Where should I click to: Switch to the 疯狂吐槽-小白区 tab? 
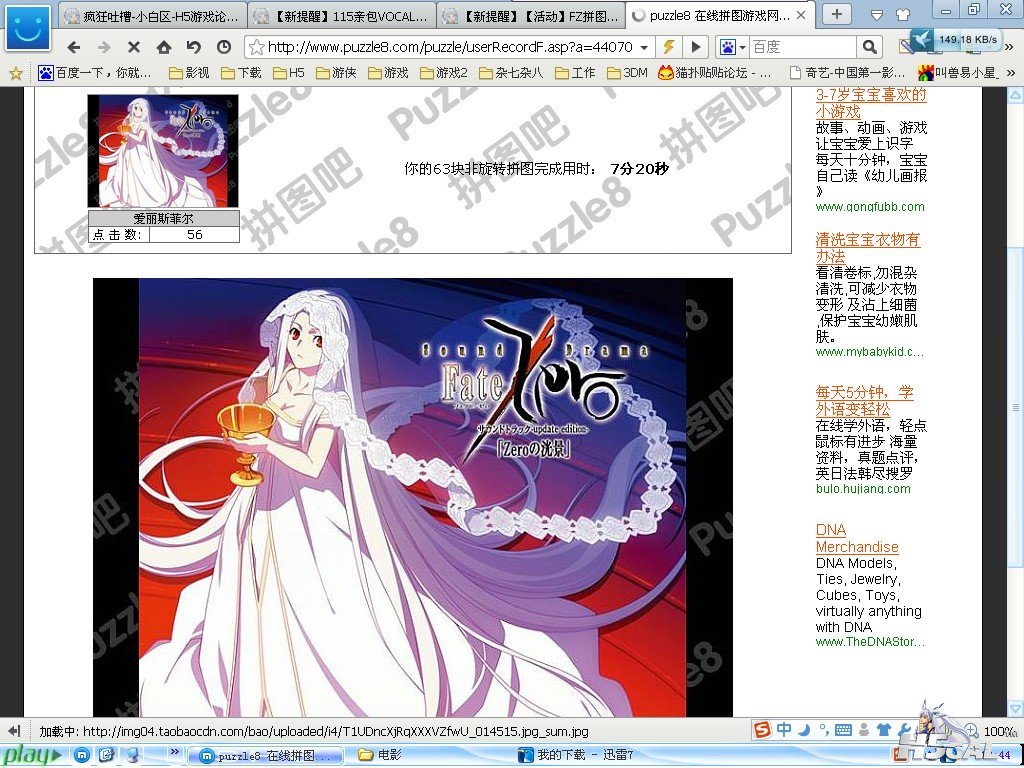[152, 16]
